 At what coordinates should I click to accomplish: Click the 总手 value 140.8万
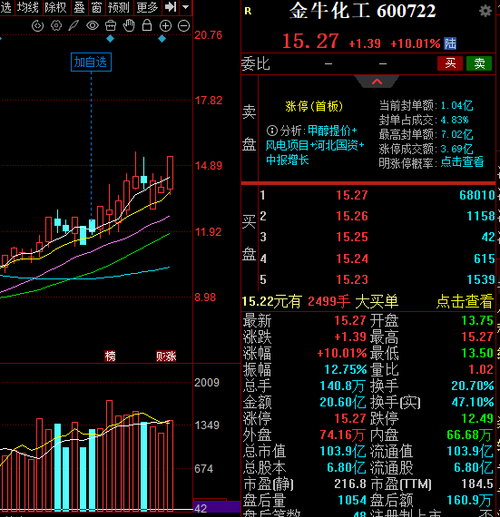pos(342,386)
